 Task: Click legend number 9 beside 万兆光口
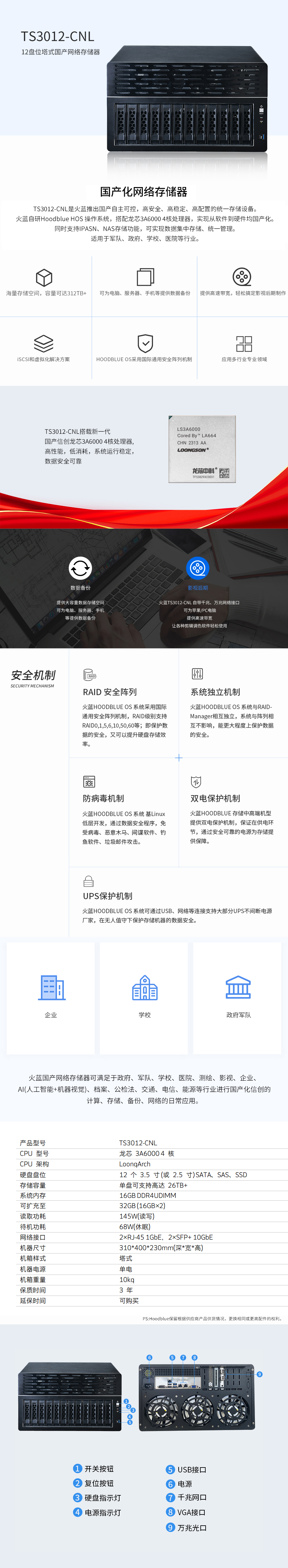171,1527
